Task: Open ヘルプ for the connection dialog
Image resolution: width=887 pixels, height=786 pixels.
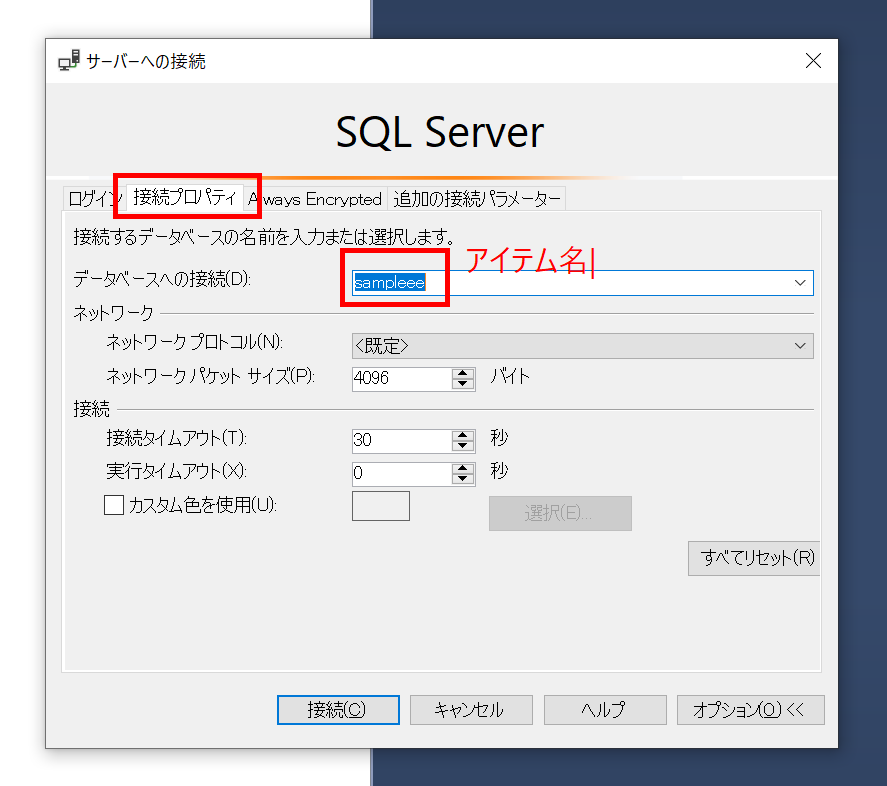Action: tap(605, 710)
